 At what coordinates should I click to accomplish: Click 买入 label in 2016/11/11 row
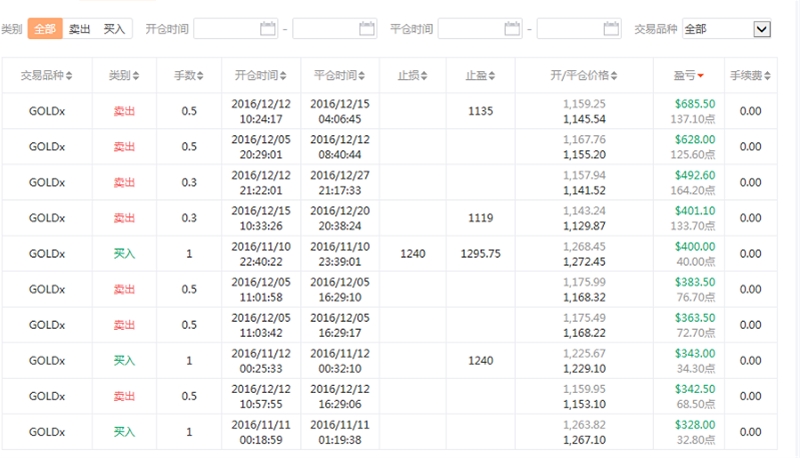[124, 432]
